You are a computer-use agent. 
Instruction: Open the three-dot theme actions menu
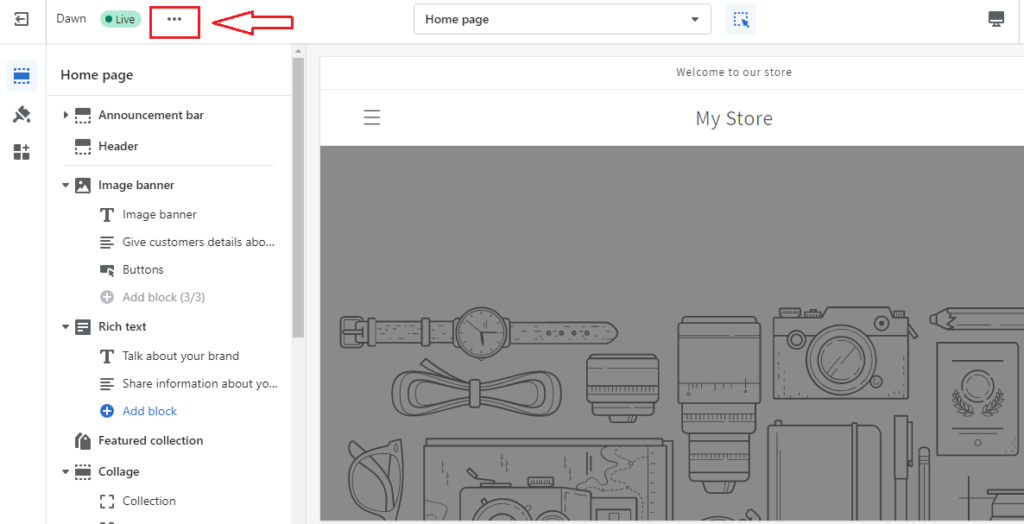click(x=174, y=19)
